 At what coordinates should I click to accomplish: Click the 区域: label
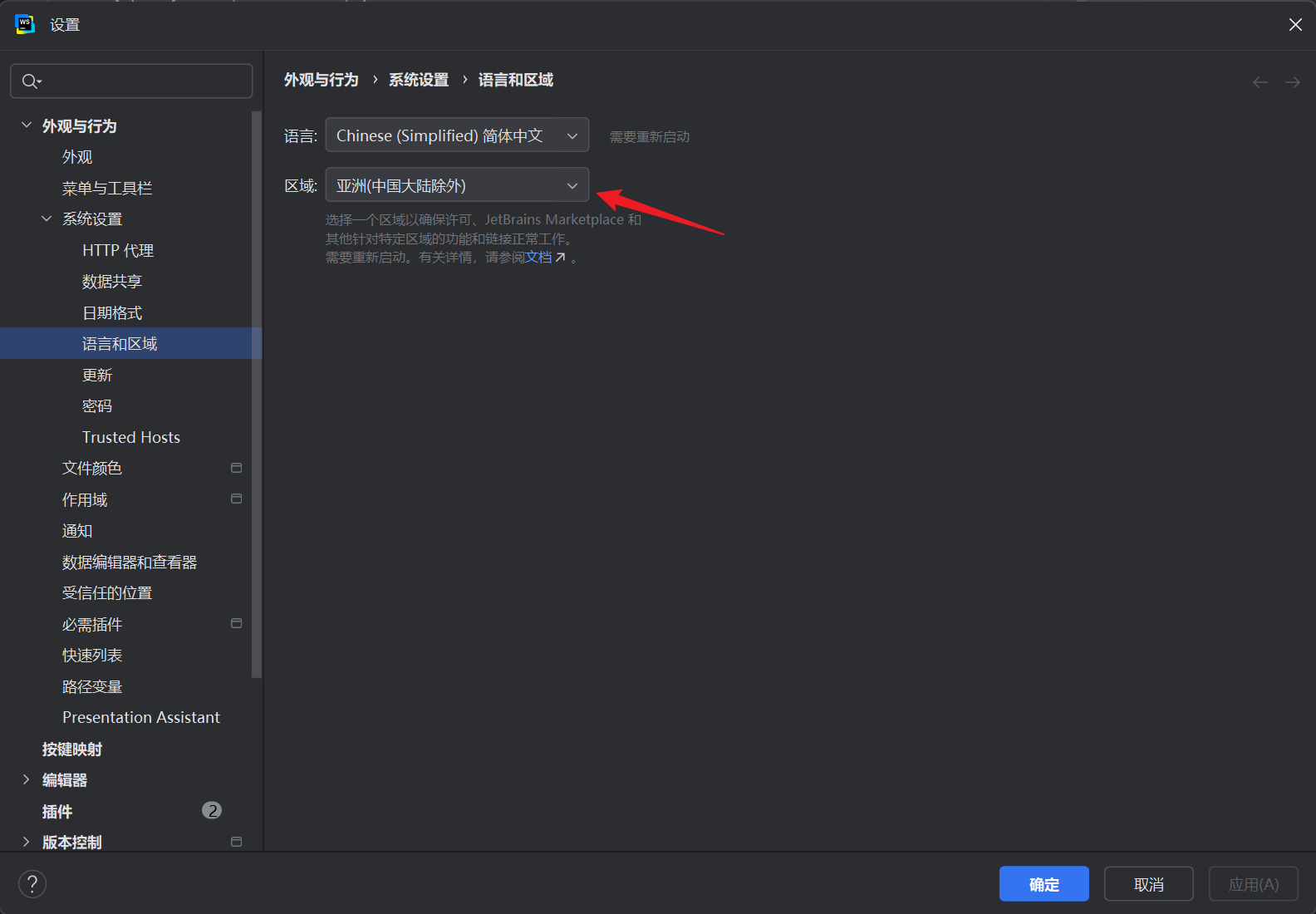(x=301, y=185)
